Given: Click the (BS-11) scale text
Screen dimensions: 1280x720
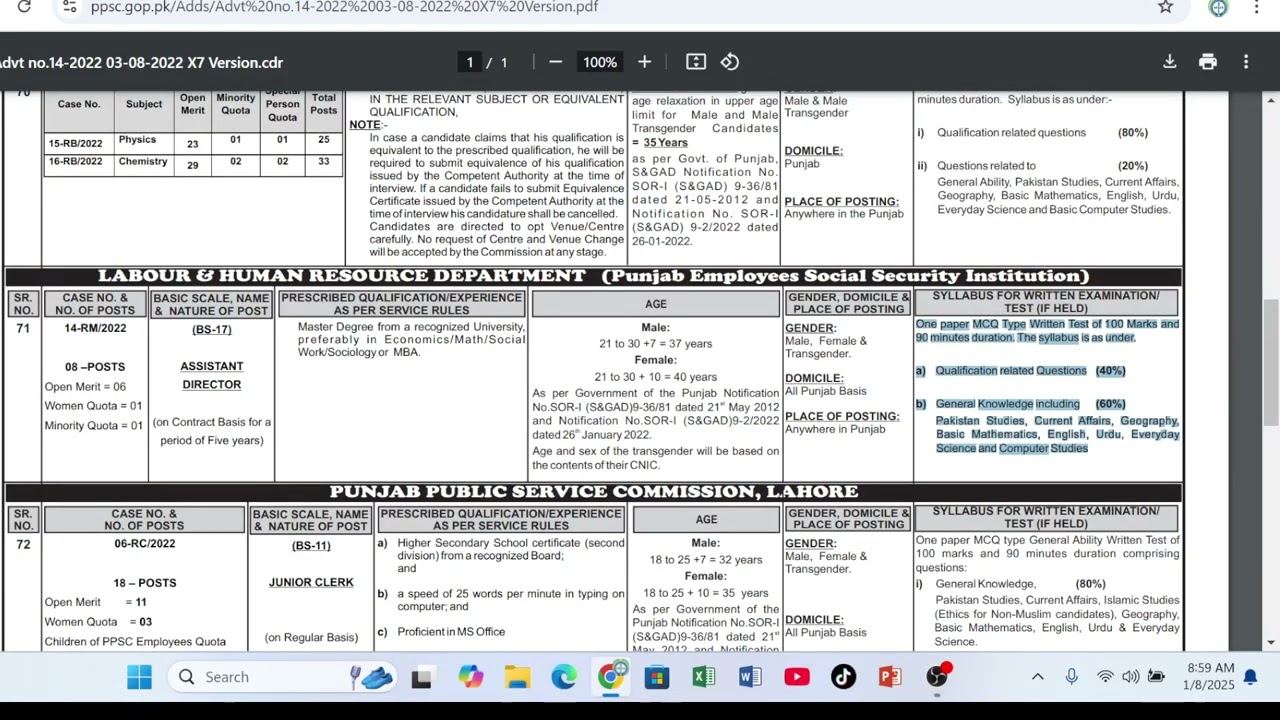Looking at the screenshot, I should click(x=311, y=545).
